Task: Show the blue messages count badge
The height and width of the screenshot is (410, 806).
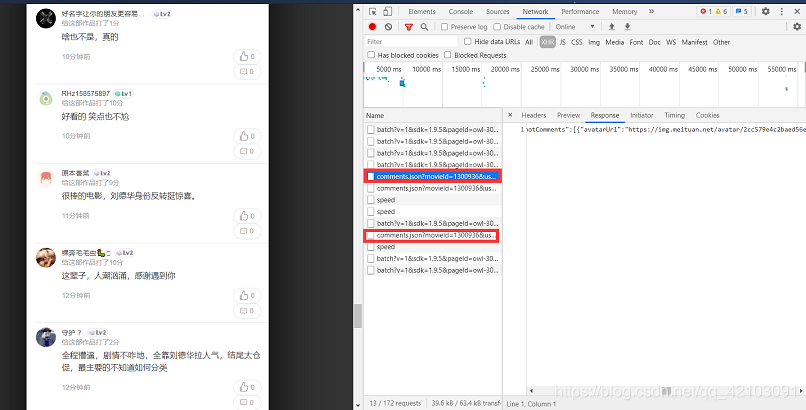Action: tap(741, 11)
